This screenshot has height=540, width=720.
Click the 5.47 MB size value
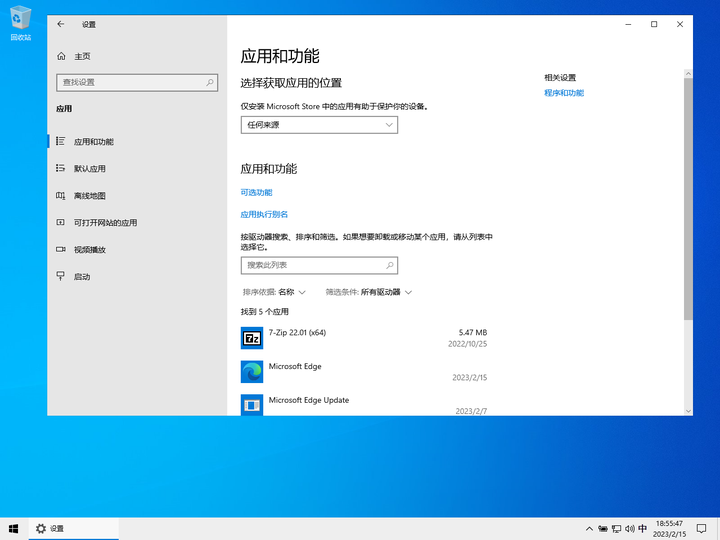(x=472, y=332)
